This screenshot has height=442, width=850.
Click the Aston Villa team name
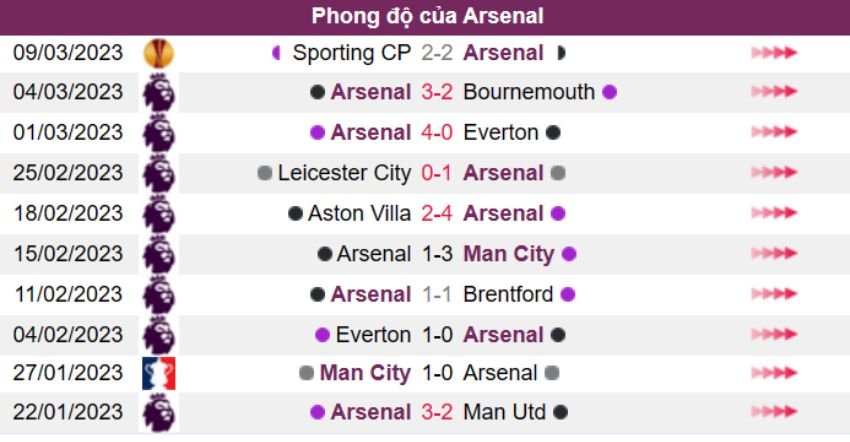(359, 213)
